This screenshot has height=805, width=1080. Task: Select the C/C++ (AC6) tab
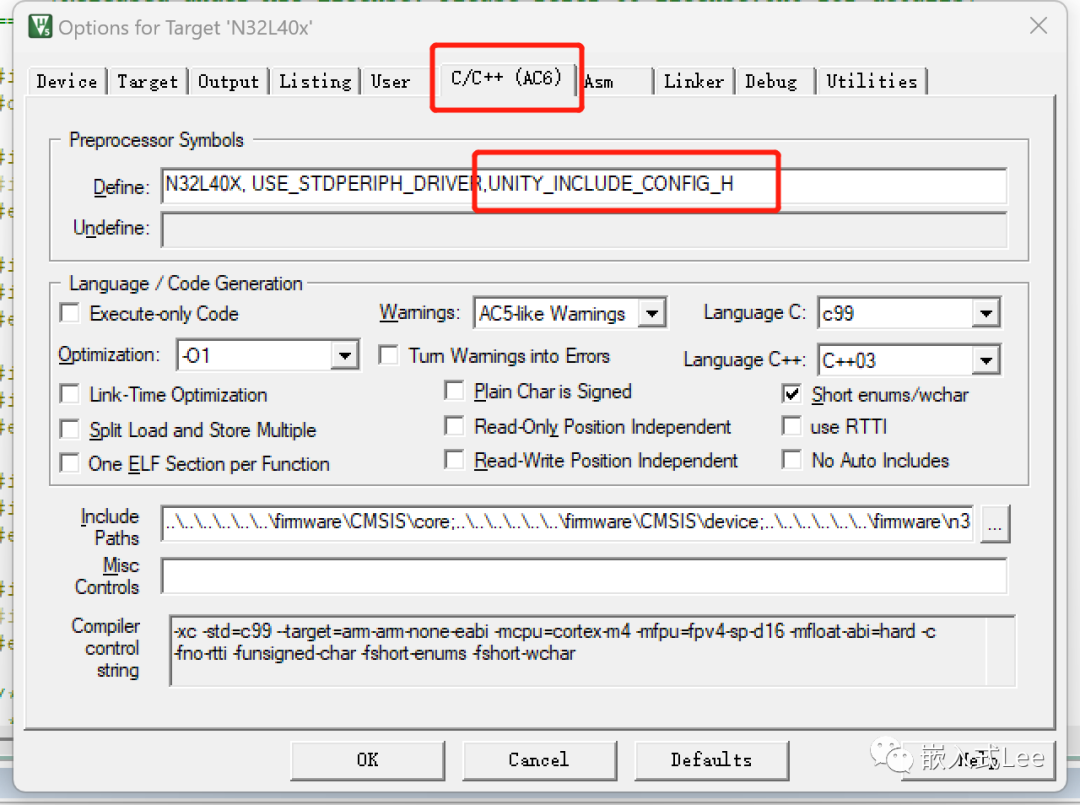pyautogui.click(x=506, y=78)
